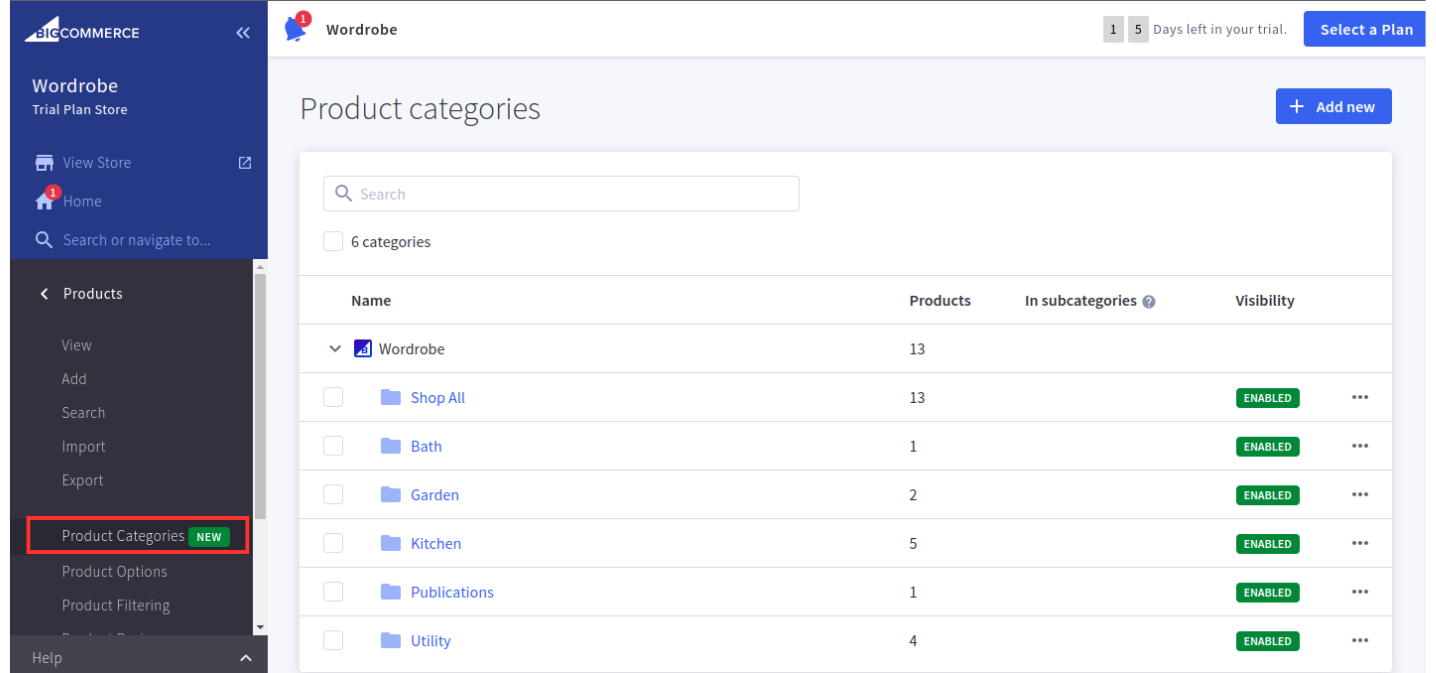This screenshot has height=673, width=1436.
Task: Click View Store link in sidebar
Action: tap(97, 163)
